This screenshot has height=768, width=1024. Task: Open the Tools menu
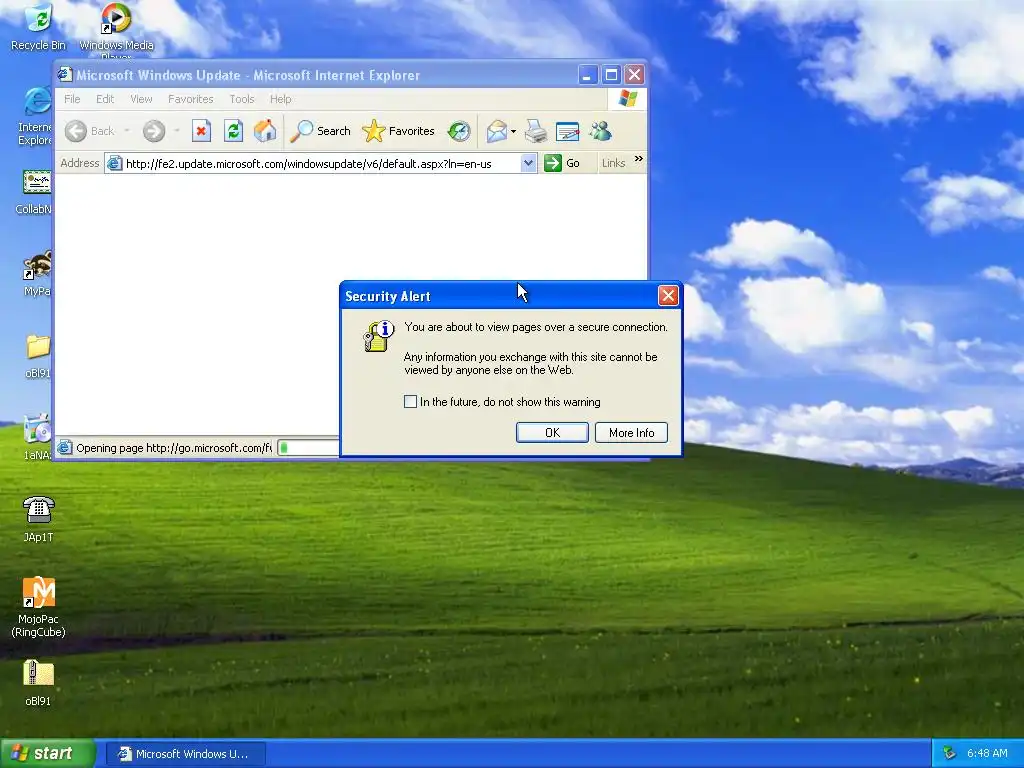242,99
